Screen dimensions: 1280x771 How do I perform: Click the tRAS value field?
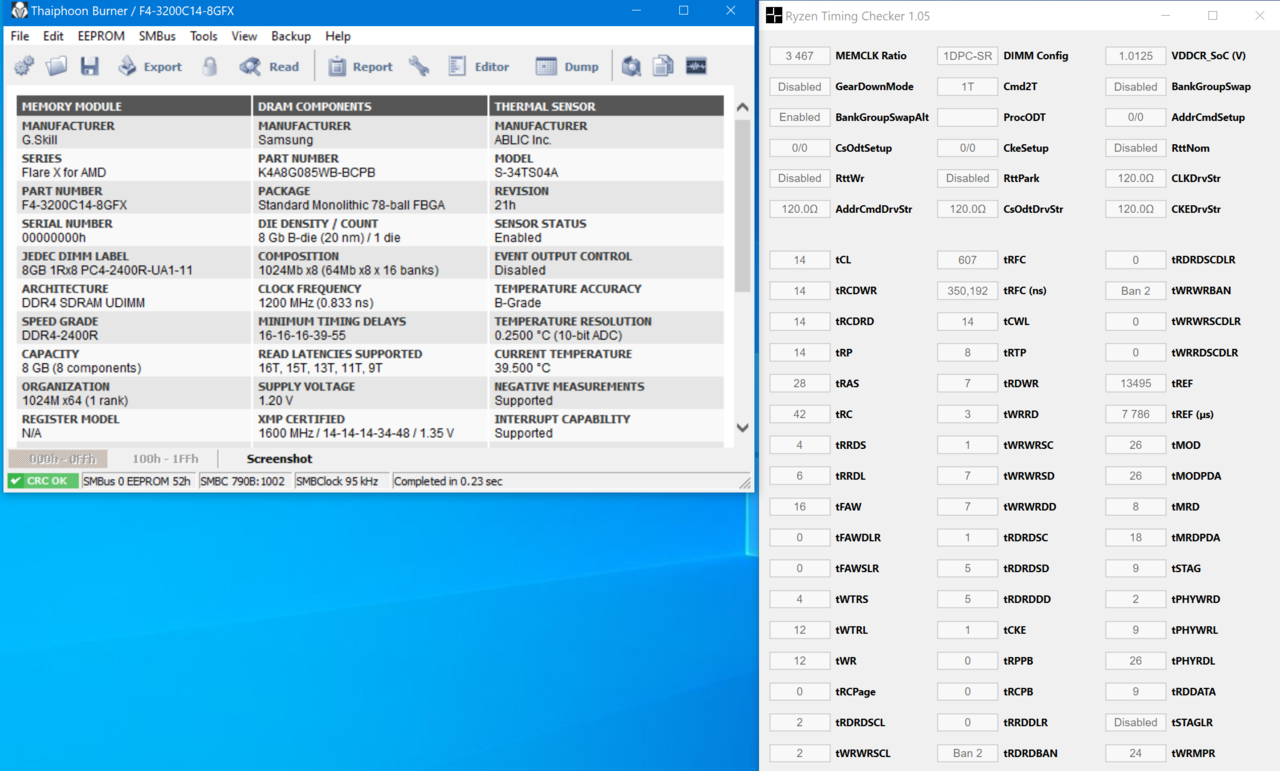coord(800,384)
